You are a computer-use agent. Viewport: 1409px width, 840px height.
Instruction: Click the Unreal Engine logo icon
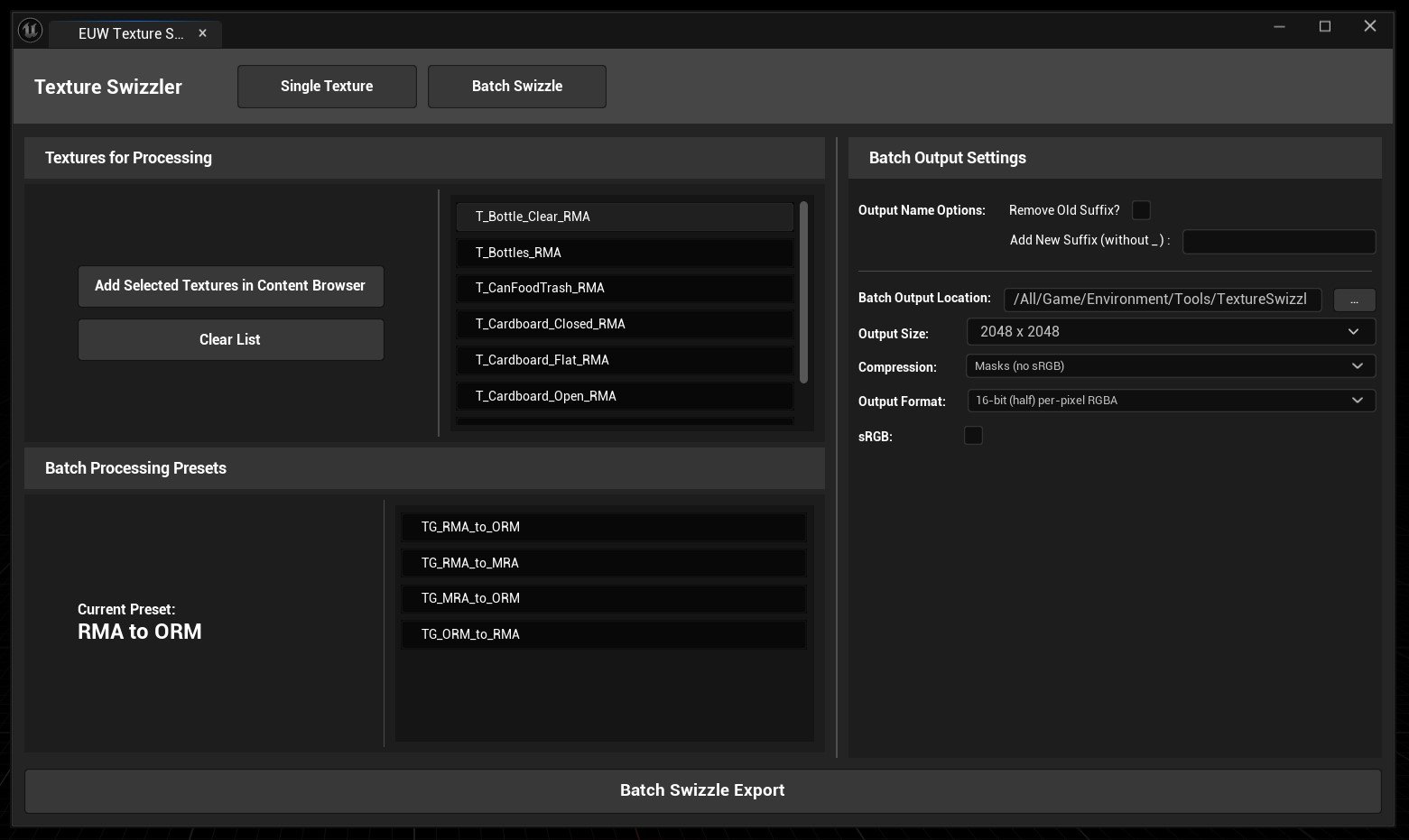coord(31,31)
